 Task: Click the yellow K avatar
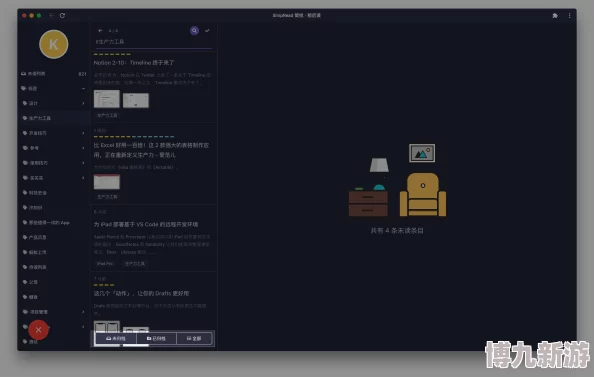[54, 44]
